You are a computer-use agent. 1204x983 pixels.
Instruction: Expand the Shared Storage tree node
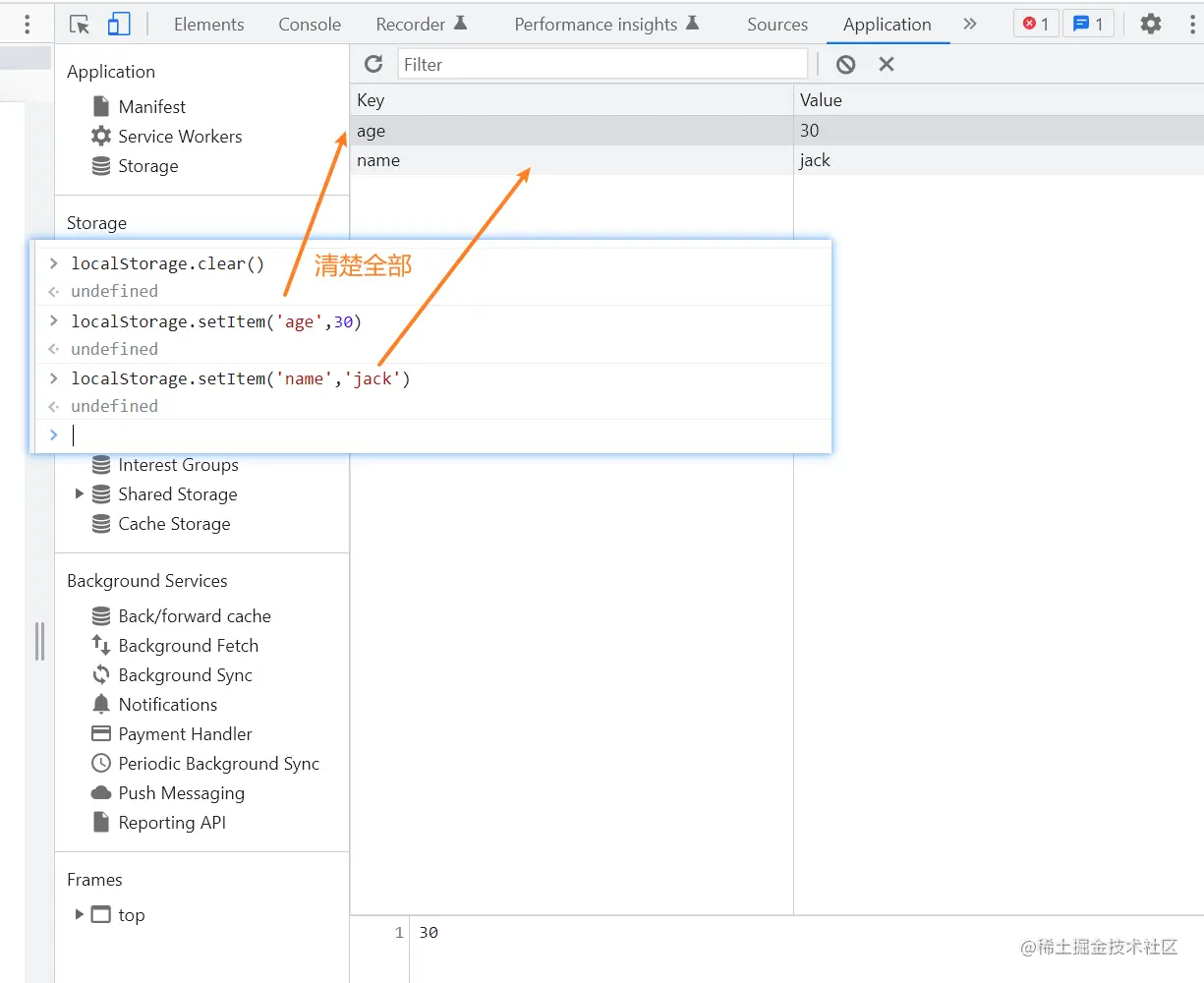point(79,493)
